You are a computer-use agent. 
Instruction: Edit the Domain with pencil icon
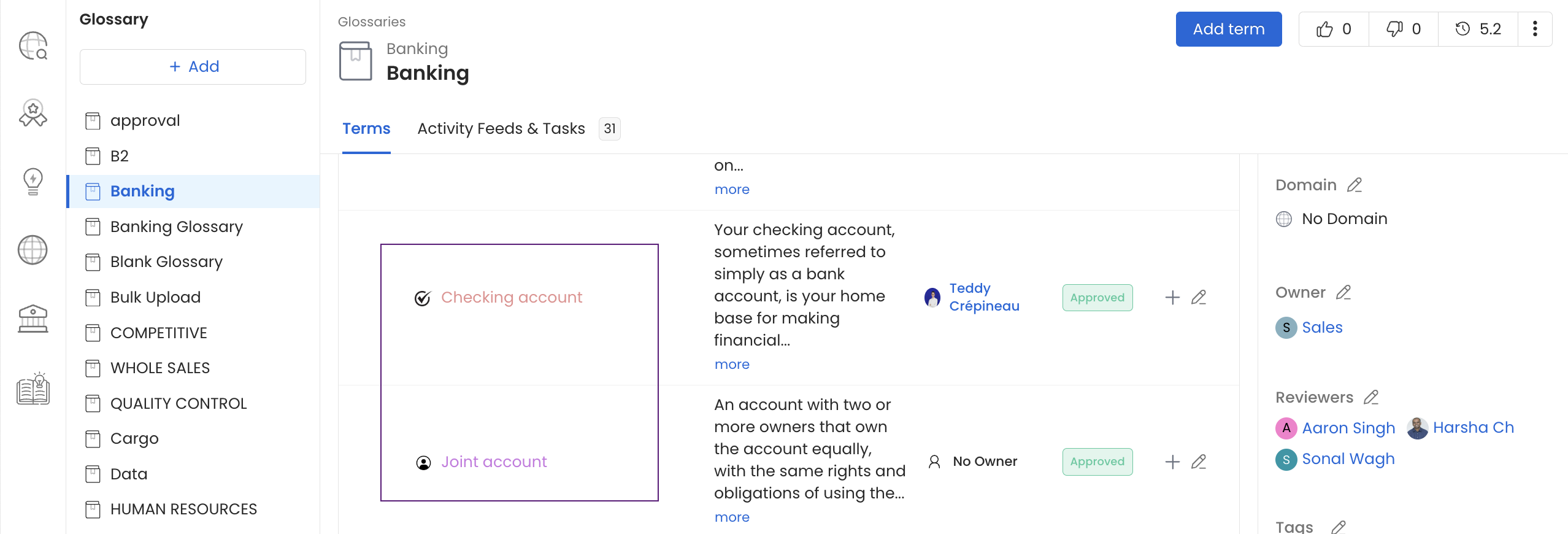(x=1355, y=185)
